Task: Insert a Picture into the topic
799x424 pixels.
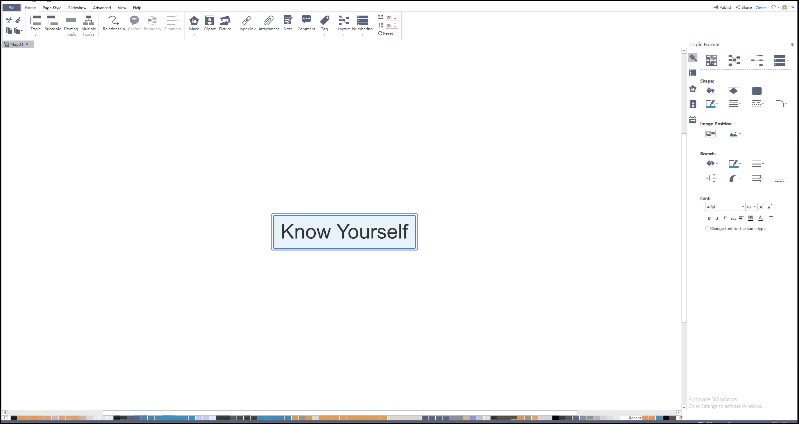Action: tap(225, 23)
